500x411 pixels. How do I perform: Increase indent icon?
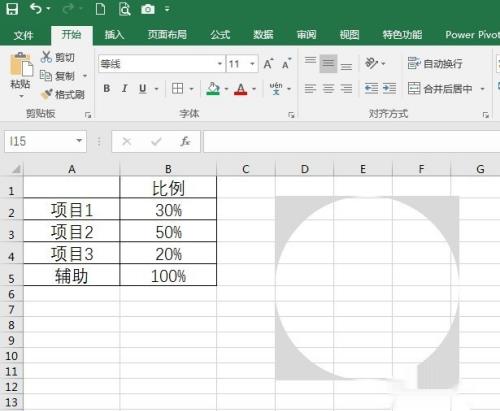coord(389,89)
